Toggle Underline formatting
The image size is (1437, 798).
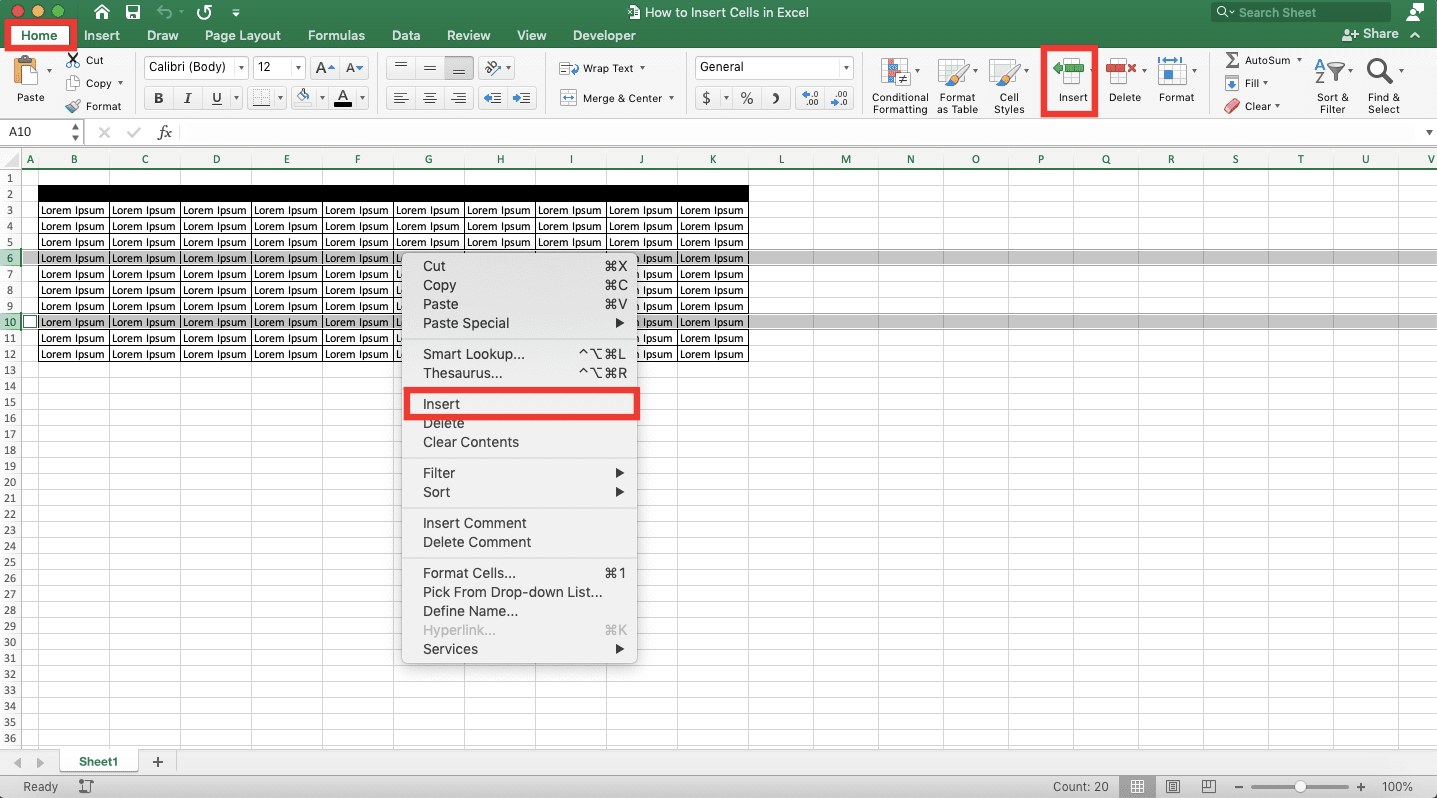216,98
